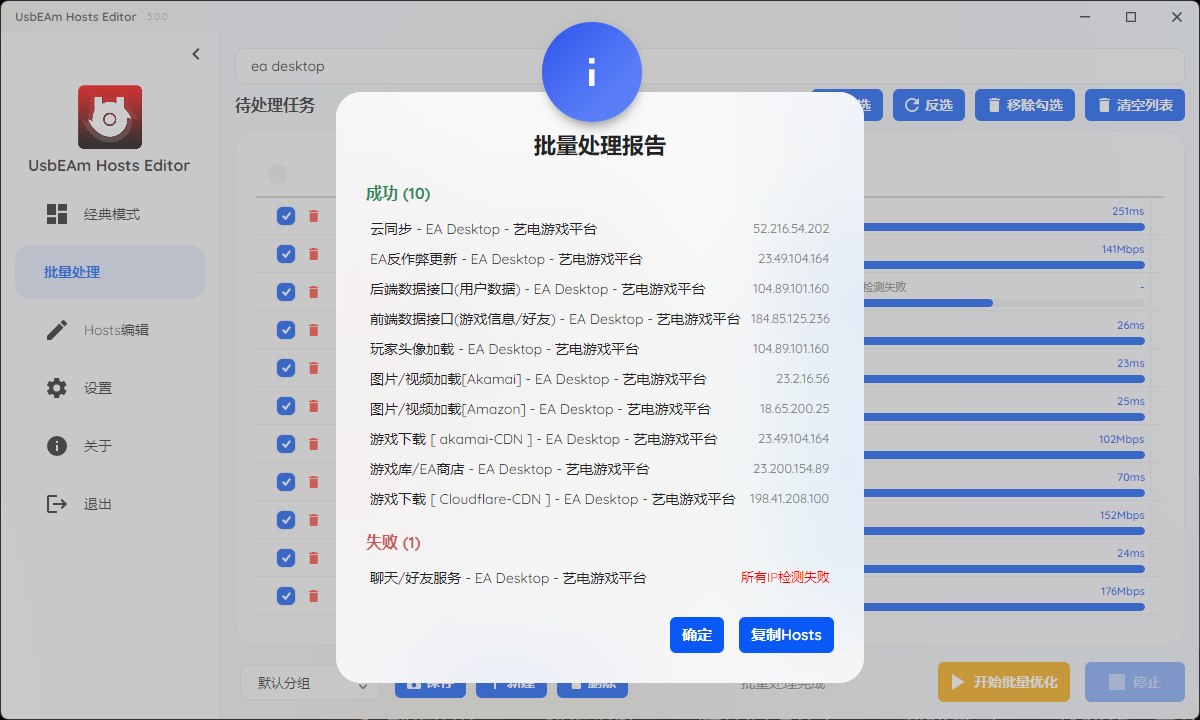Click the search field containing "ea desktop"
Image resolution: width=1200 pixels, height=720 pixels.
(700, 66)
